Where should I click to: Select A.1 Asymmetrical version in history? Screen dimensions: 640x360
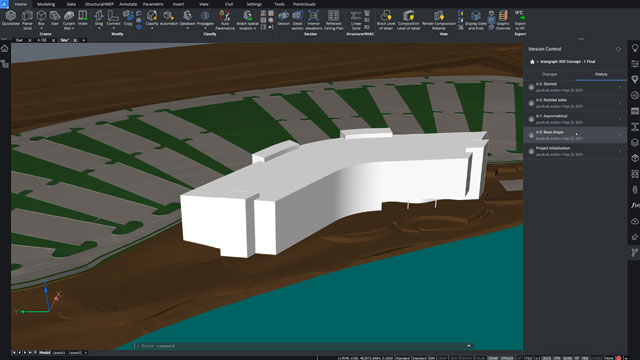pos(575,119)
